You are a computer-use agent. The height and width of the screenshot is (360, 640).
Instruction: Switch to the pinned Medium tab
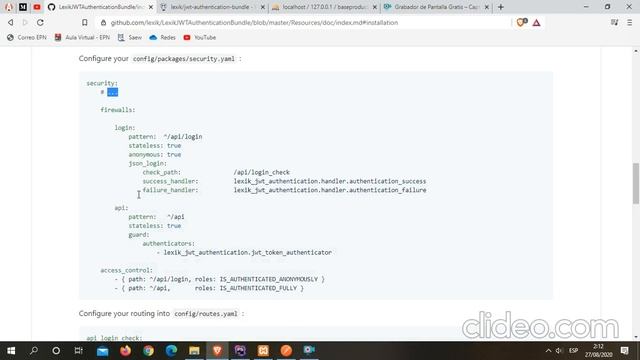pyautogui.click(x=23, y=7)
